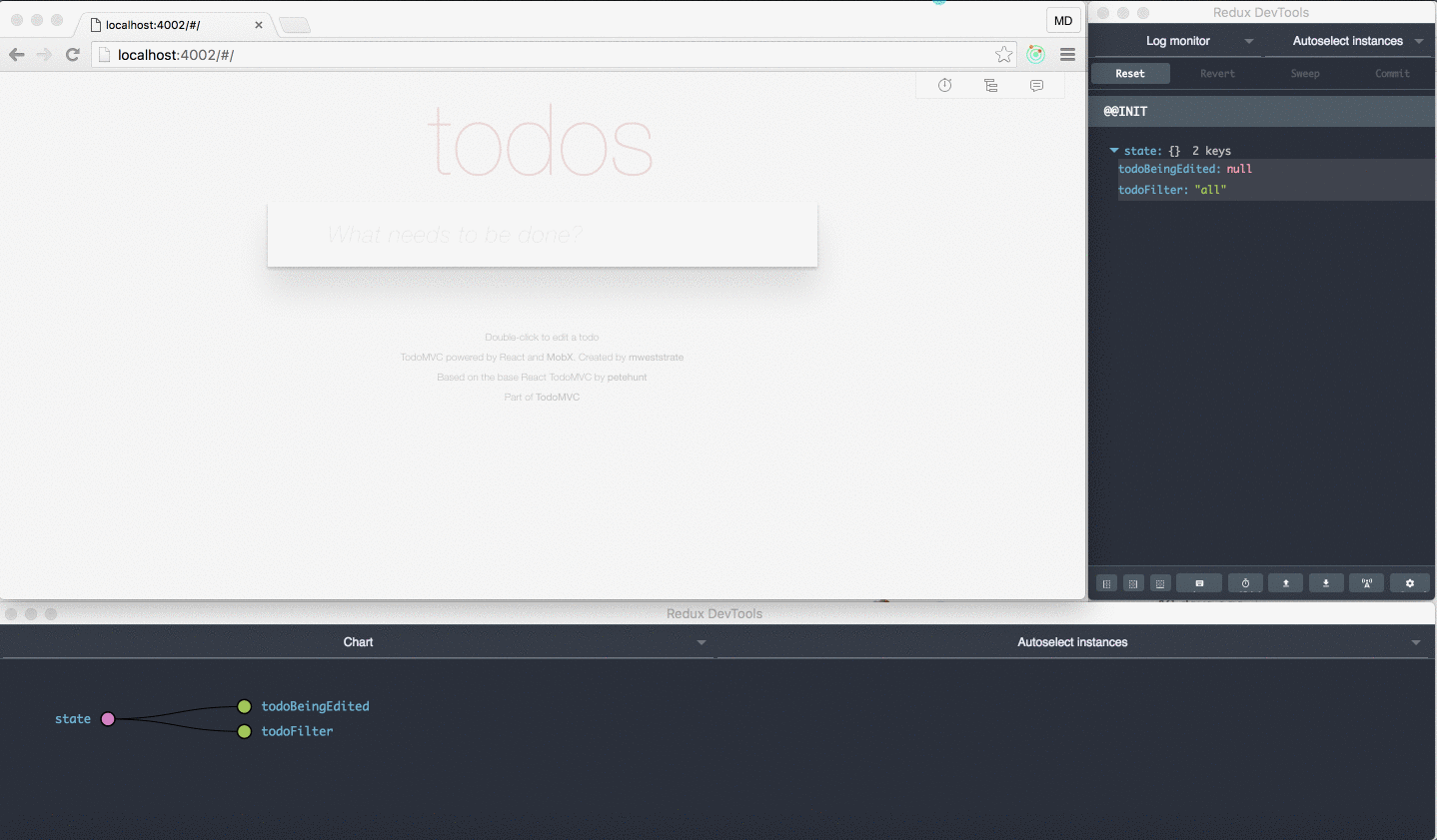Click the What needs to be done input field
Screen dimensions: 1437x840
[542, 235]
